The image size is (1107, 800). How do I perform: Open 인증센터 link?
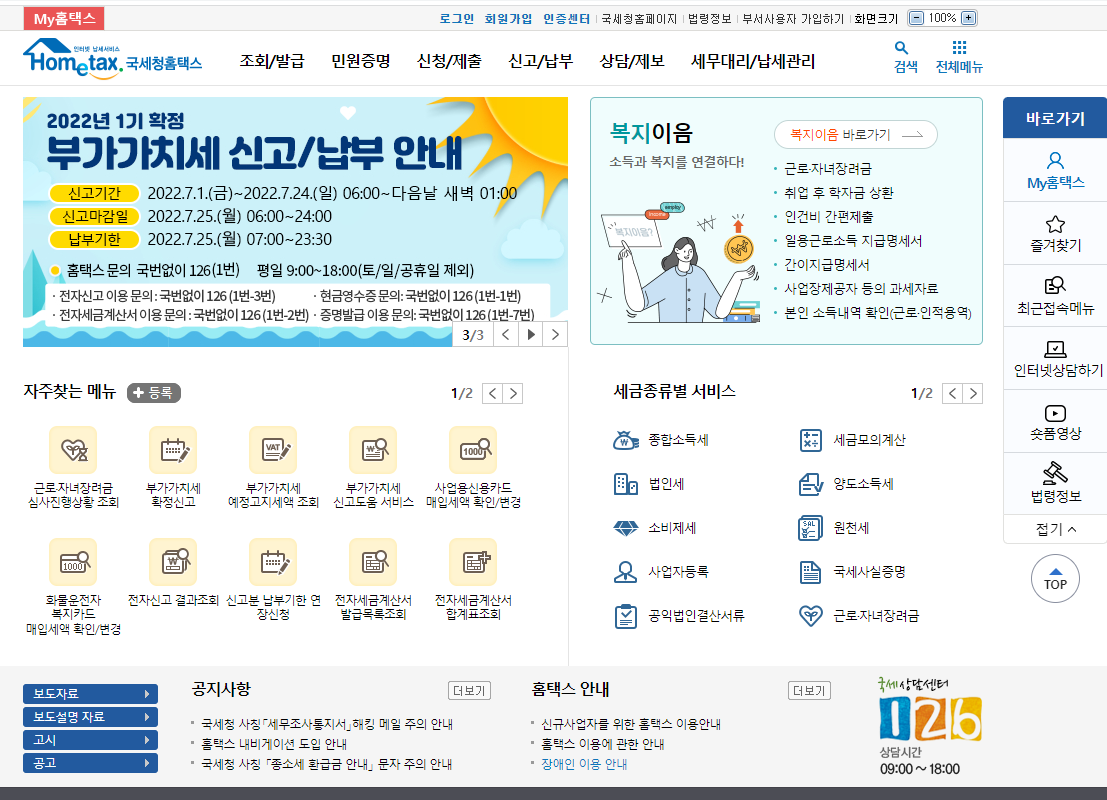[566, 19]
